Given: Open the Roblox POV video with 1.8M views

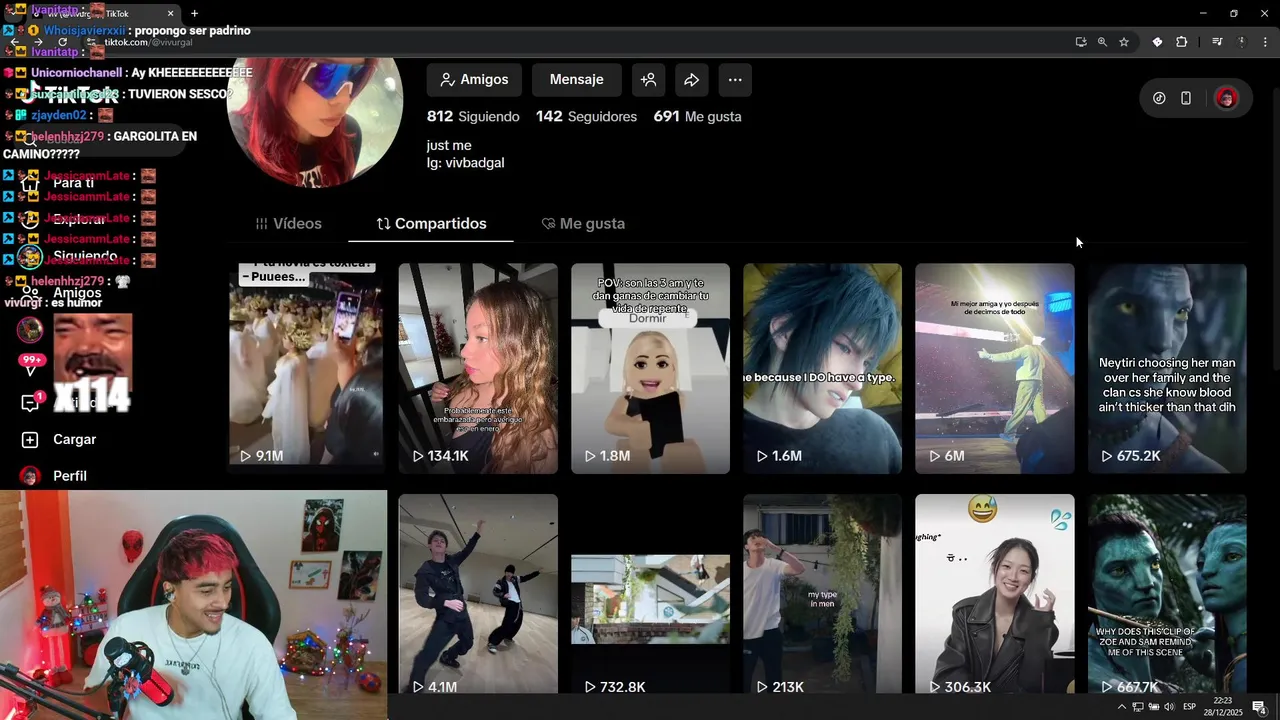Looking at the screenshot, I should coord(650,368).
